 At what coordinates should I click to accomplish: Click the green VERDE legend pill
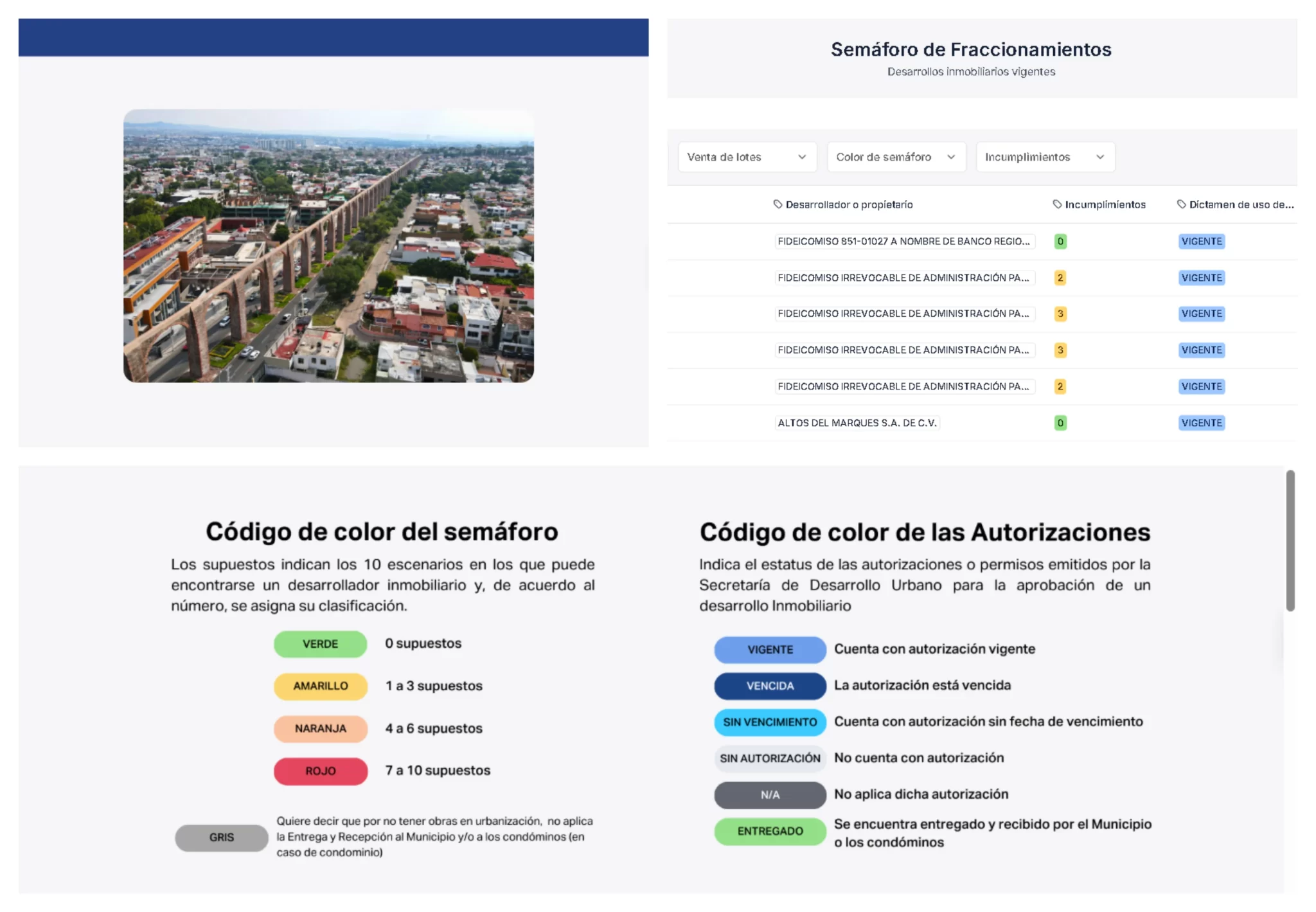tap(320, 644)
